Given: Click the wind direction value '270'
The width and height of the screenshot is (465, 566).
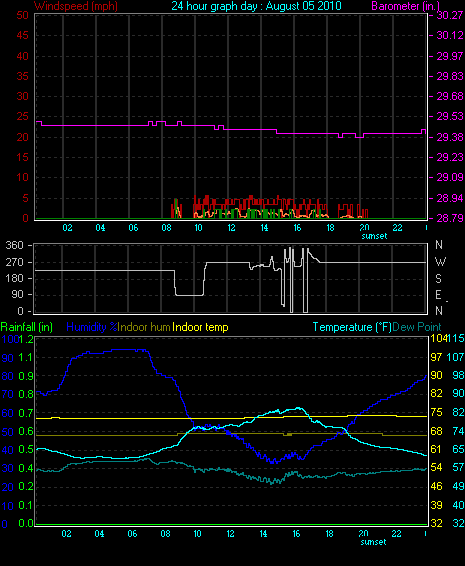Looking at the screenshot, I should (15, 262).
